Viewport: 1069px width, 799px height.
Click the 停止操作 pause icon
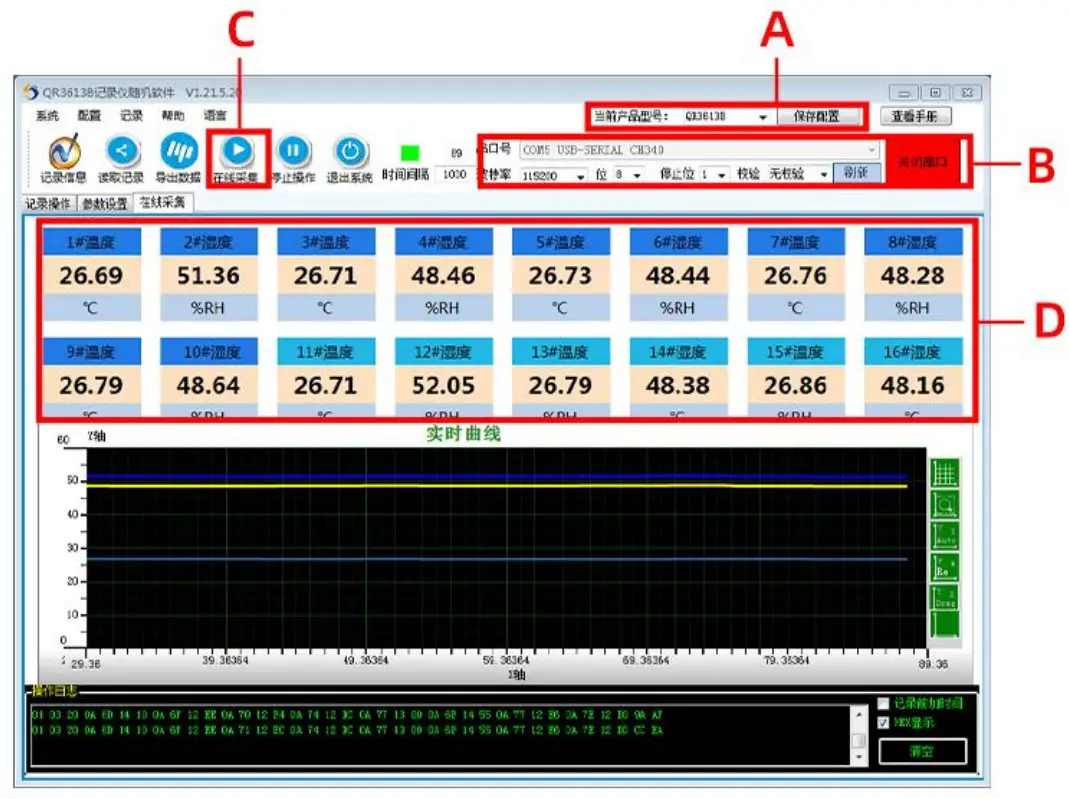coord(294,151)
